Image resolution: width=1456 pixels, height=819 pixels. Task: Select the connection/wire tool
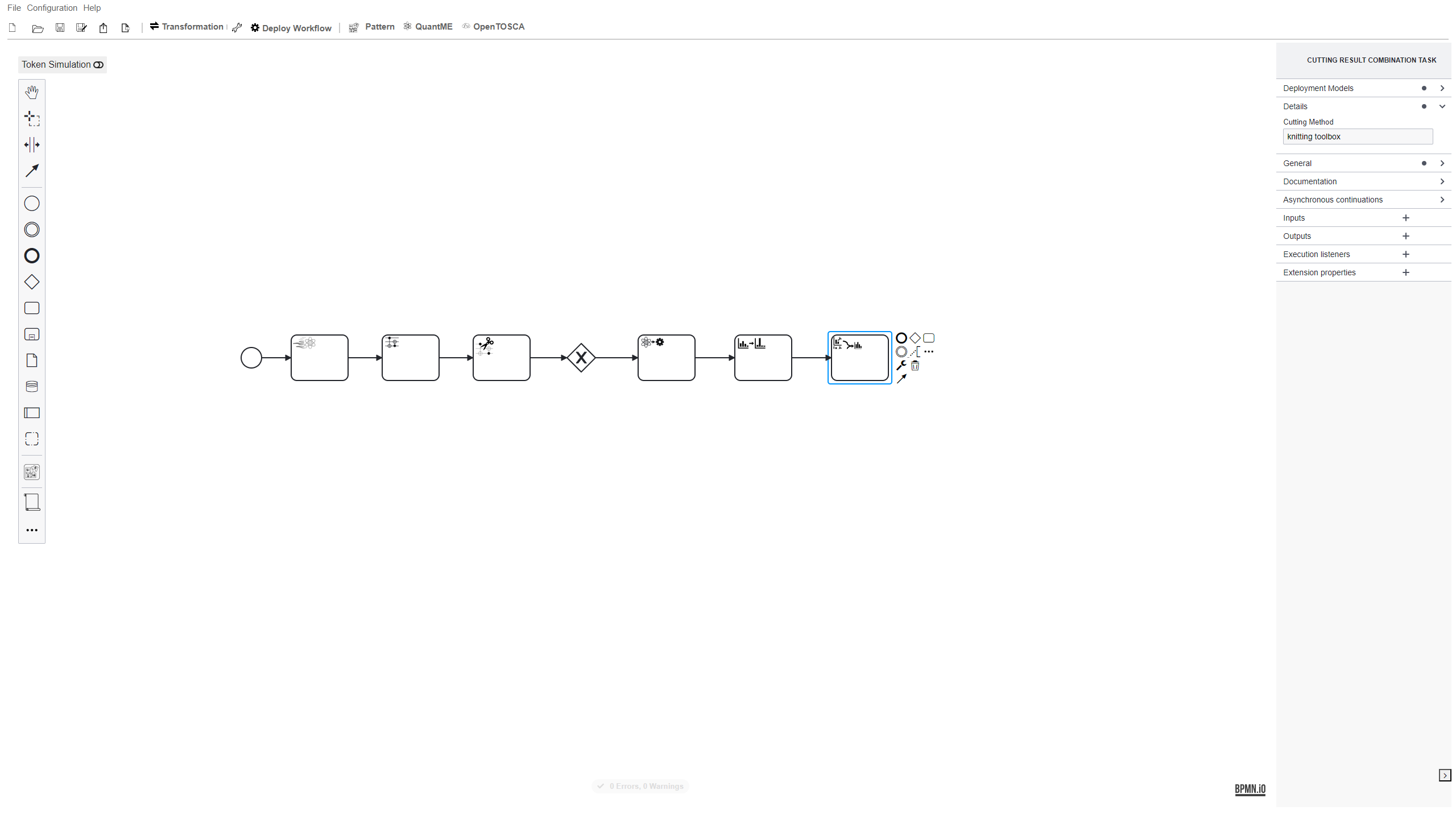[x=32, y=170]
